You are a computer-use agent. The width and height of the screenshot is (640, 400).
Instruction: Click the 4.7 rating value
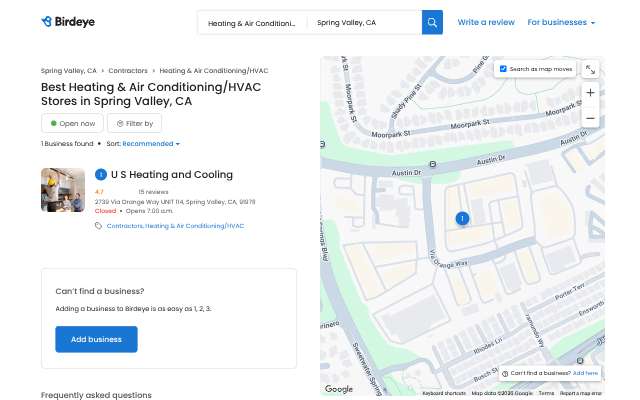(x=99, y=192)
